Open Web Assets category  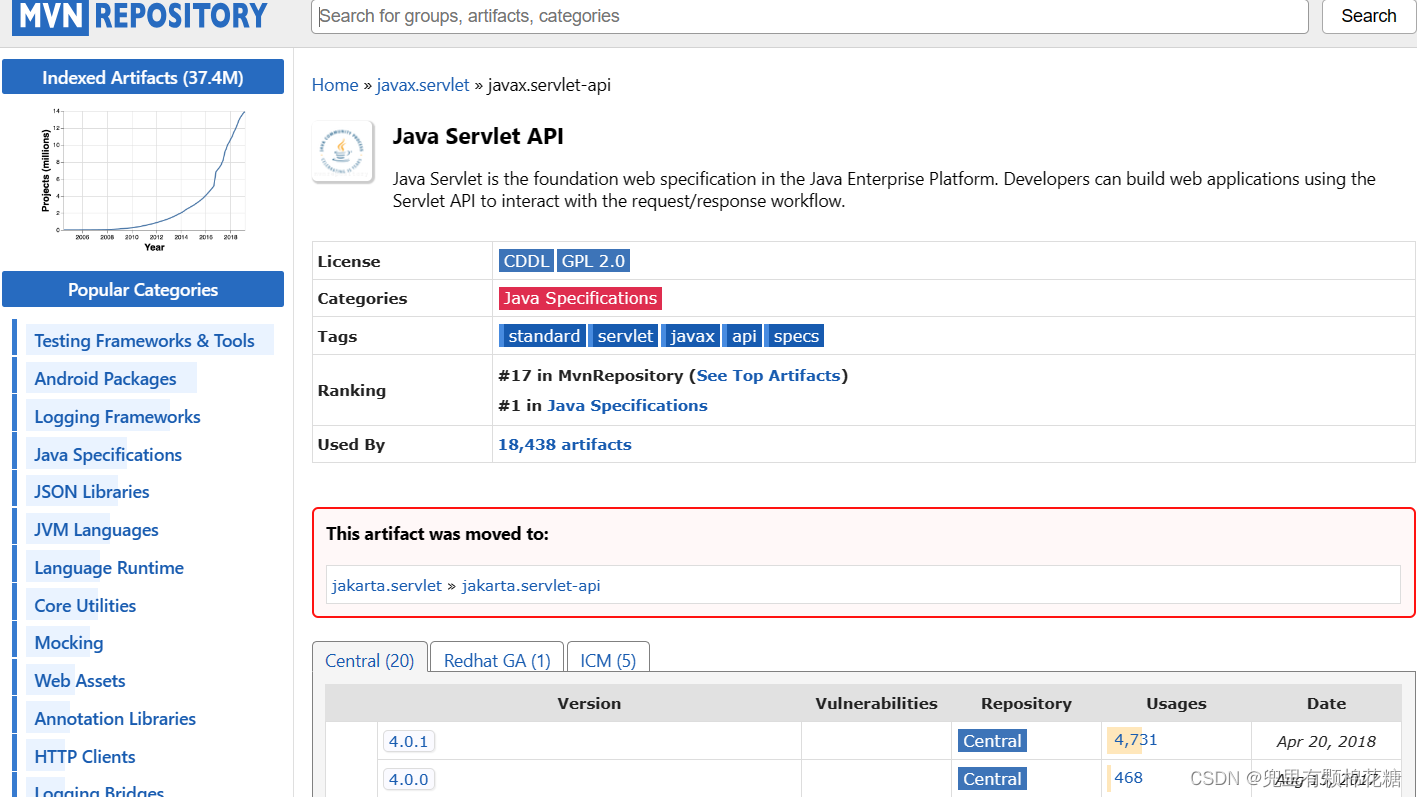[x=80, y=681]
